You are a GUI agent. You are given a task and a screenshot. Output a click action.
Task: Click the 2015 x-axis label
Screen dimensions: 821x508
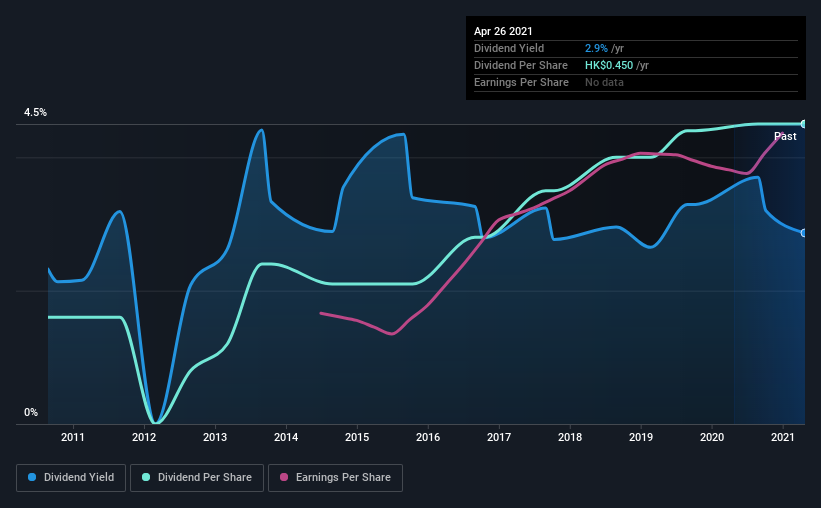click(357, 437)
